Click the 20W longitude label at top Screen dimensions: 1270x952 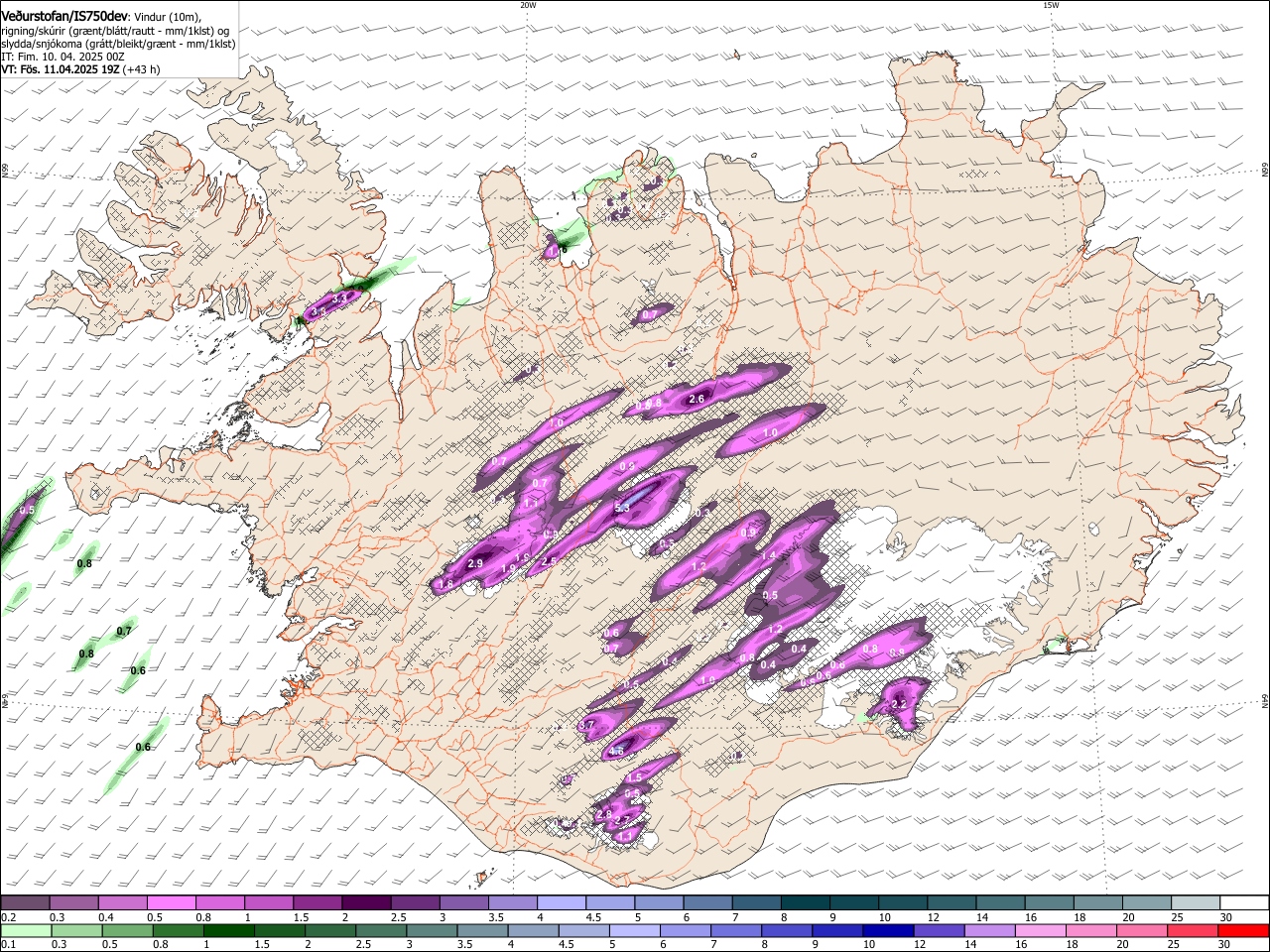pyautogui.click(x=528, y=5)
